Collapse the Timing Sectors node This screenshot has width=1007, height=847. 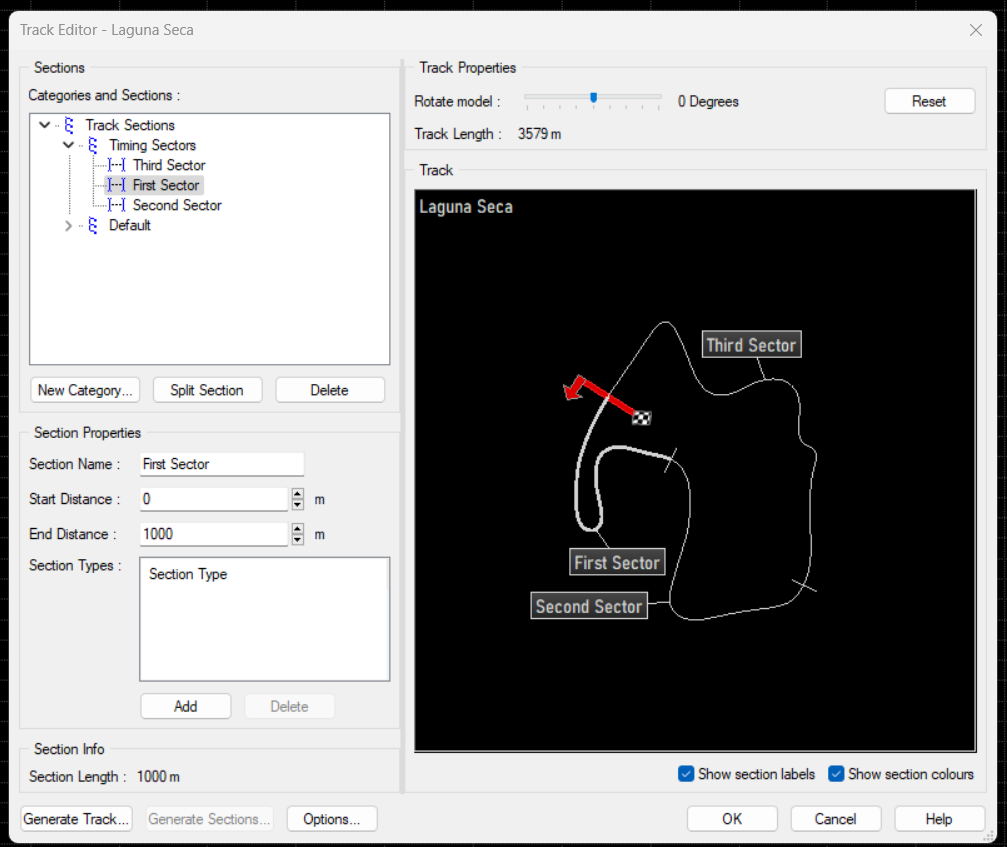[x=68, y=145]
